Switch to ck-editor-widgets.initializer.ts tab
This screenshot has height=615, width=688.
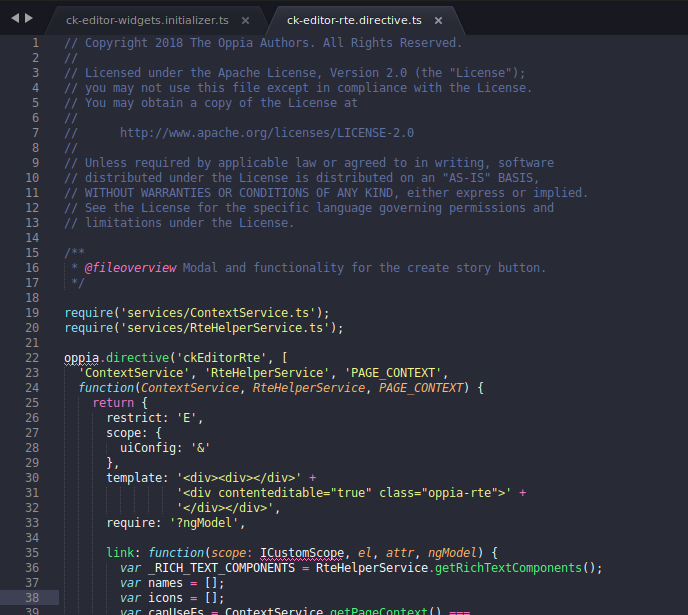pos(147,20)
